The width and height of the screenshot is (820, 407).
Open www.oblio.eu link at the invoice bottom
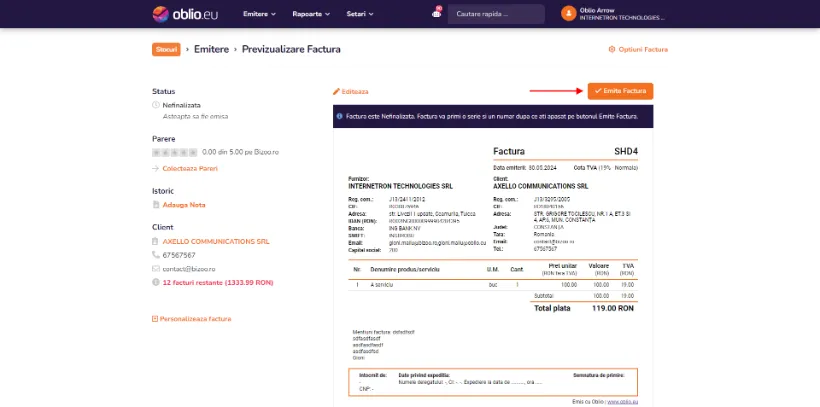click(x=622, y=402)
